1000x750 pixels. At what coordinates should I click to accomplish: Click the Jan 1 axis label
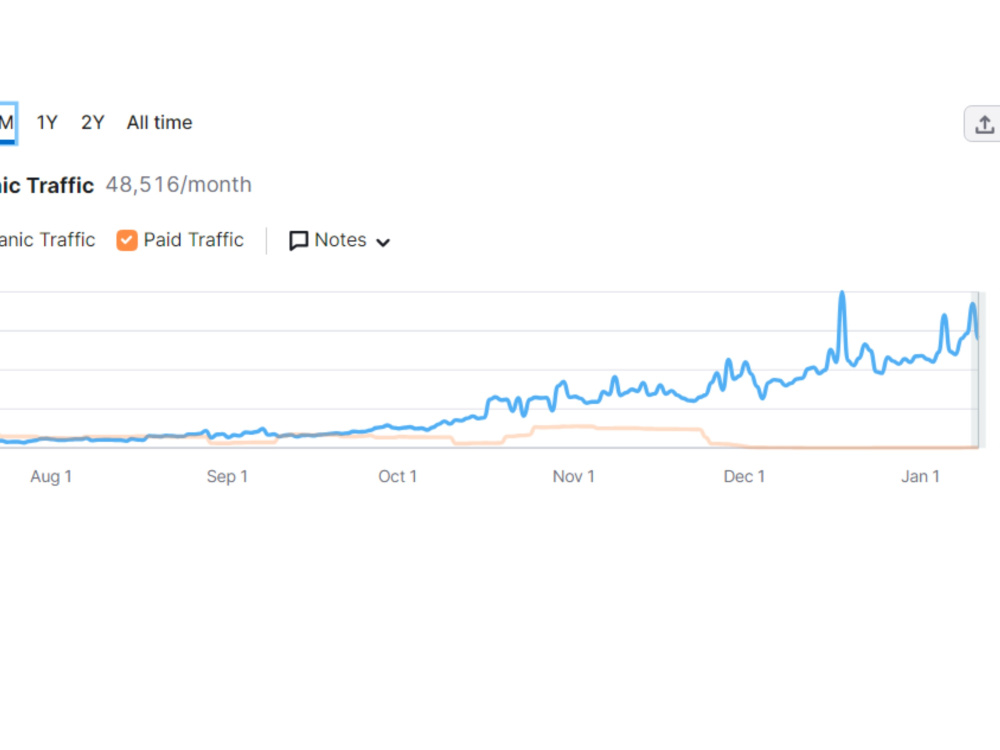(920, 476)
